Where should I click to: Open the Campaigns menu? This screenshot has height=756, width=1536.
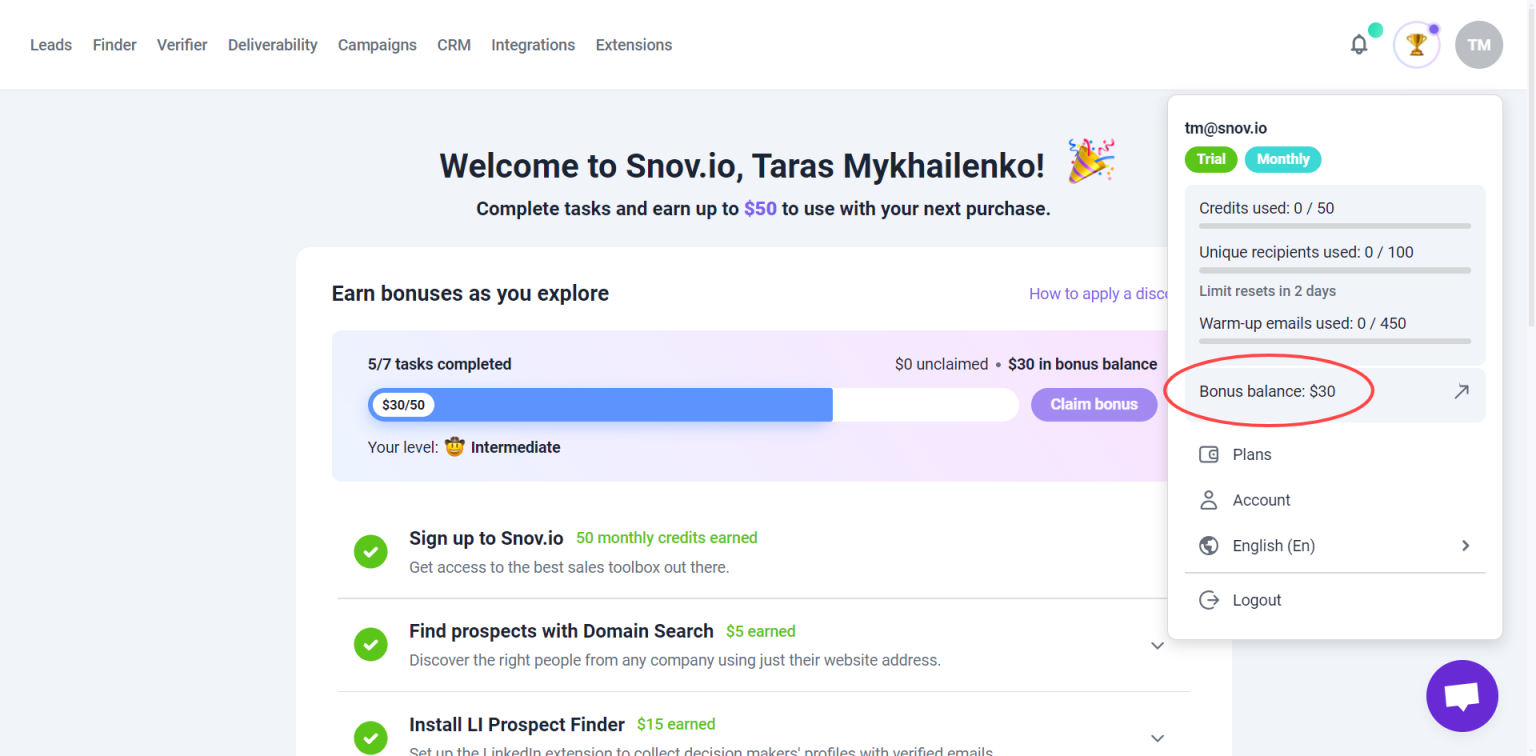[x=377, y=45]
